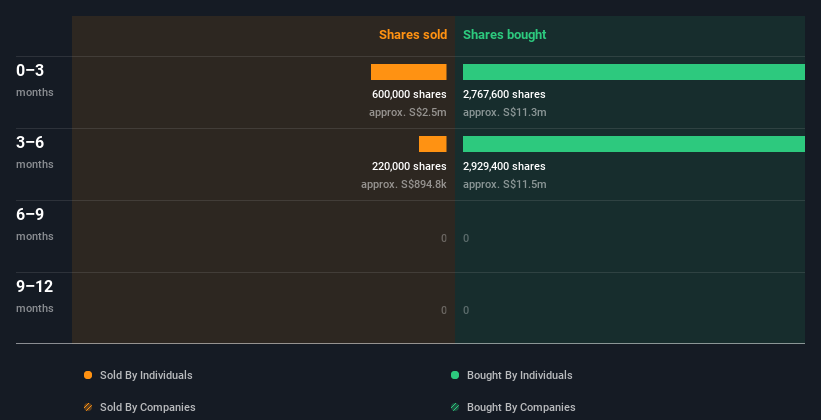Click the Bought By Individuals legend text

point(519,375)
